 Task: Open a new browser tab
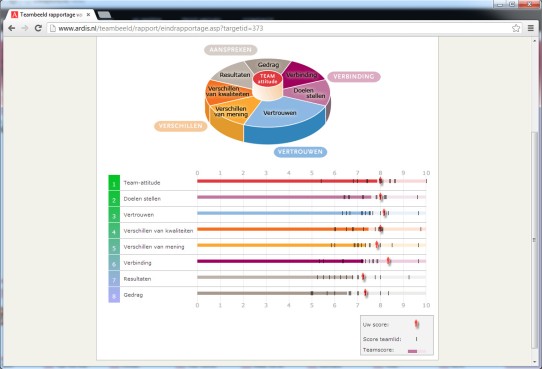click(x=104, y=15)
